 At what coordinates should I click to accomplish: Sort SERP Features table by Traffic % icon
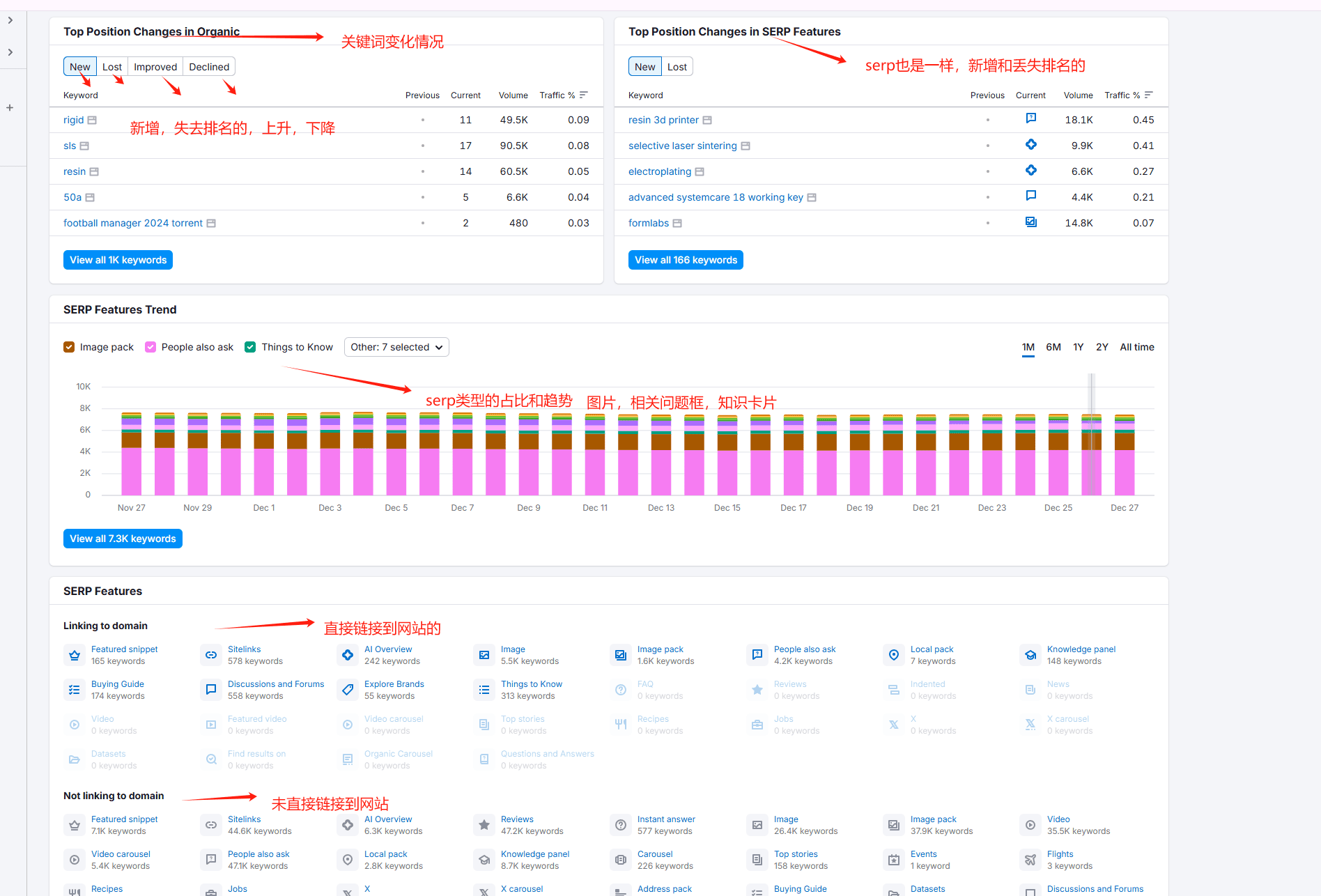1149,95
